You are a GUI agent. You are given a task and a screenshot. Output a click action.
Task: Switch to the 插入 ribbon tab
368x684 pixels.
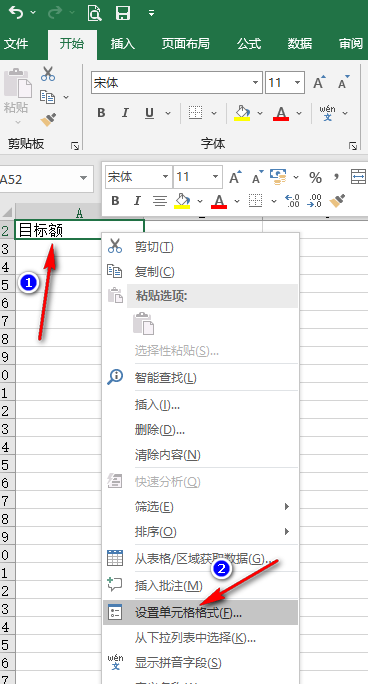coord(123,44)
